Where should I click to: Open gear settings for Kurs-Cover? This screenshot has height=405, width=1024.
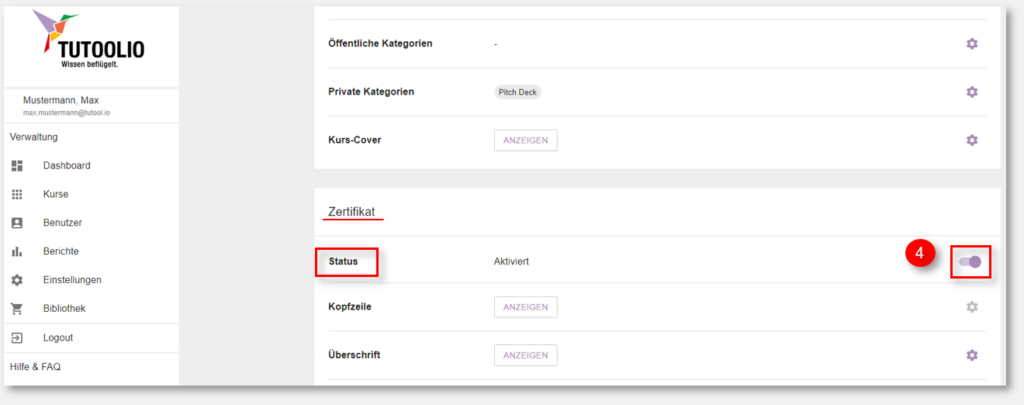coord(972,140)
